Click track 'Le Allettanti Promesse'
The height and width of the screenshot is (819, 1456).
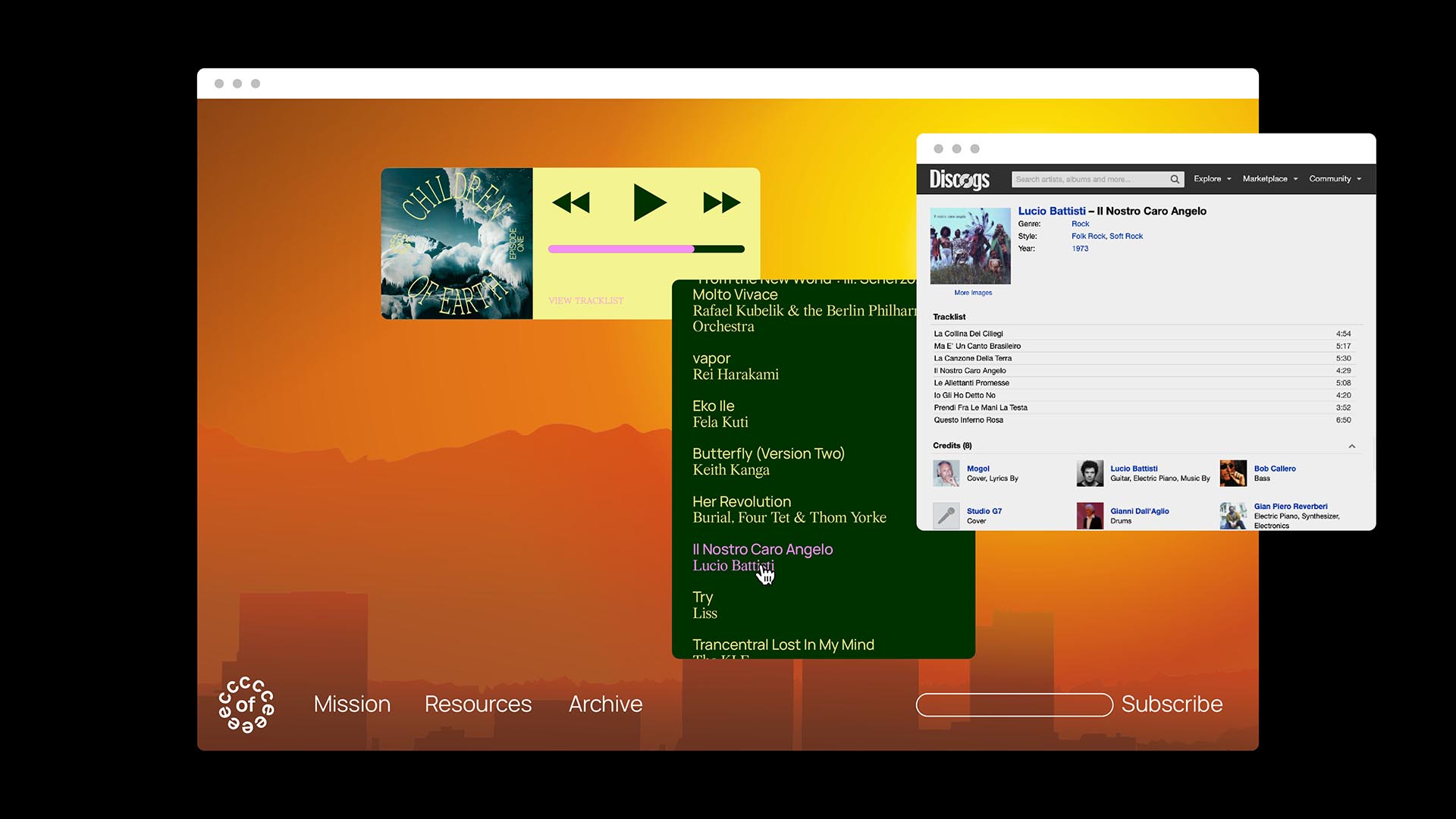click(1142, 383)
